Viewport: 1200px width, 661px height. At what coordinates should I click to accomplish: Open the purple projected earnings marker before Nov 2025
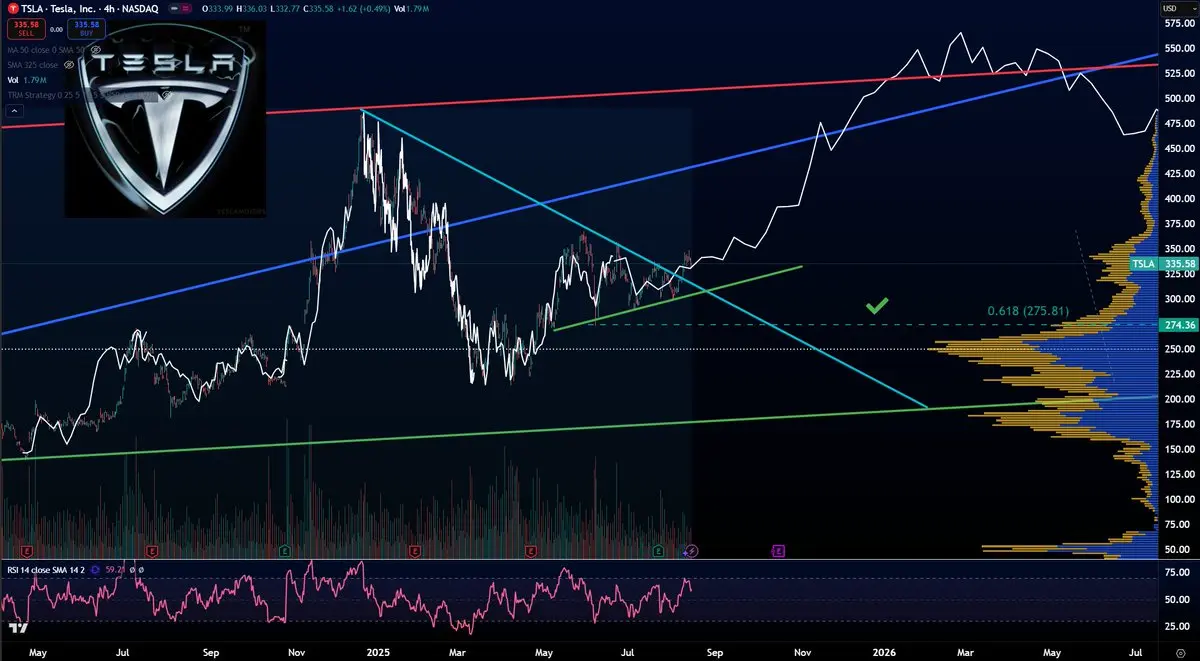pos(778,550)
